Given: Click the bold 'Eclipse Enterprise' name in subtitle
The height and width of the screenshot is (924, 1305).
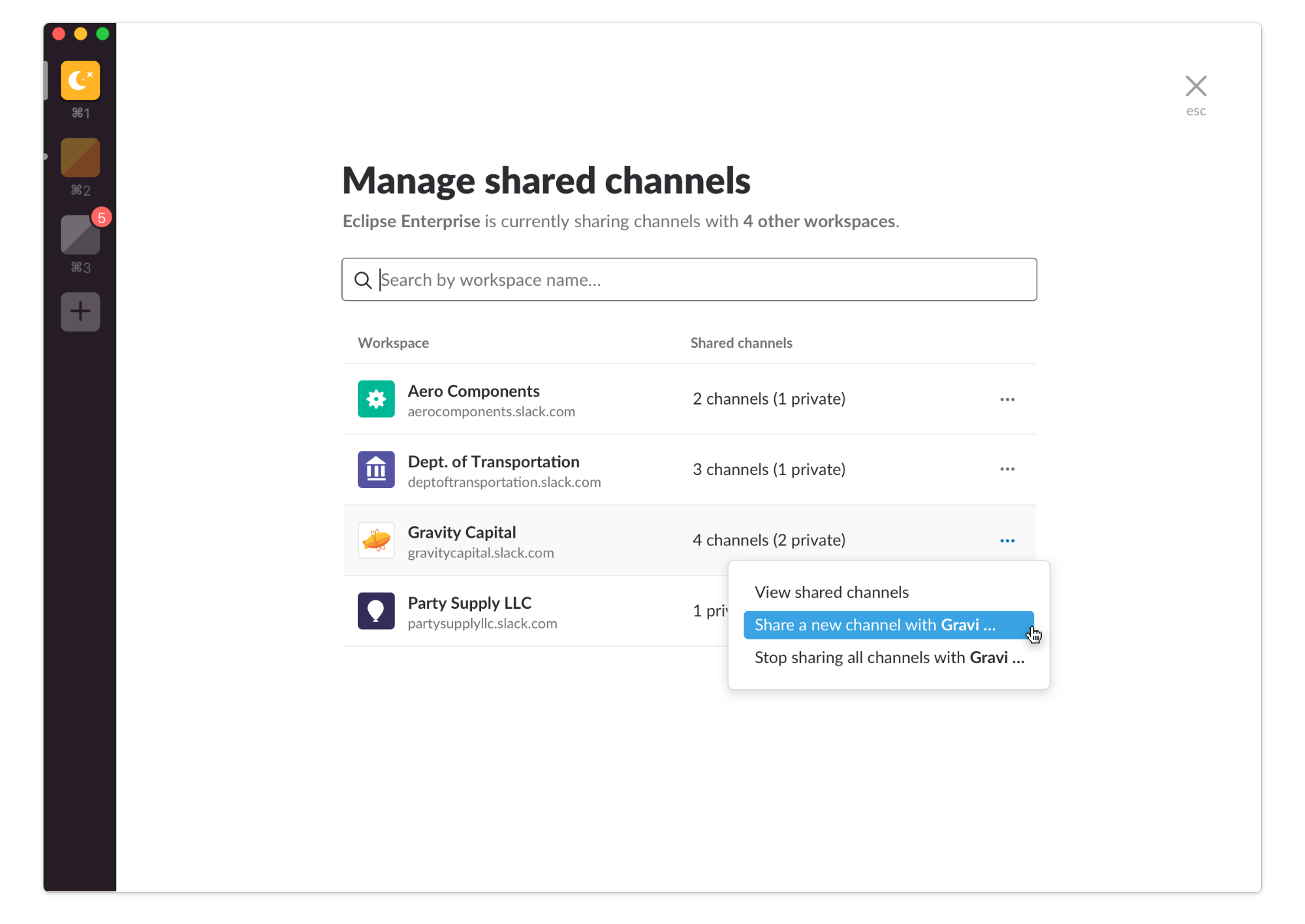Looking at the screenshot, I should click(411, 221).
